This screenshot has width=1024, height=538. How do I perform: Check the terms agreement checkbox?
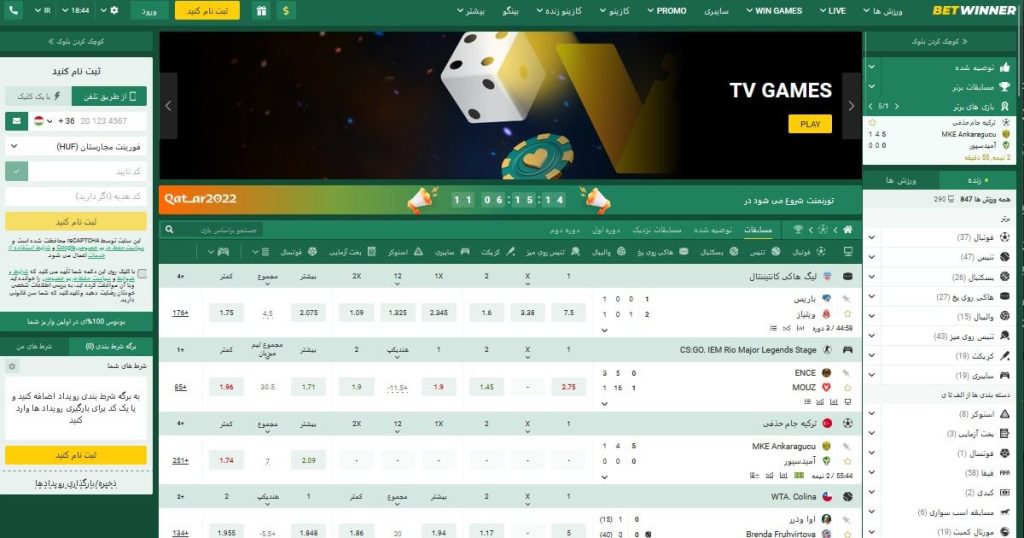(142, 274)
